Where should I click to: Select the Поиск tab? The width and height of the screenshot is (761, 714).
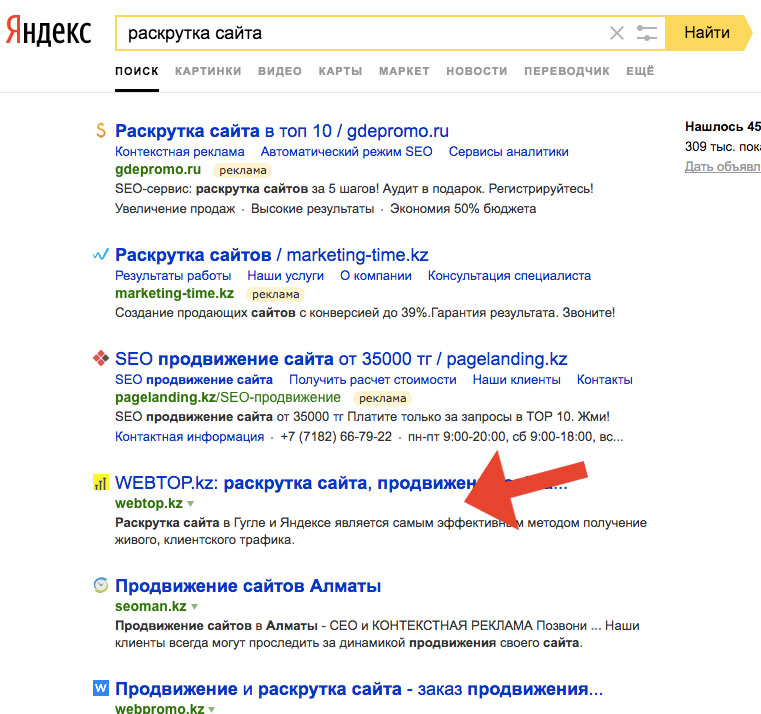[x=137, y=71]
